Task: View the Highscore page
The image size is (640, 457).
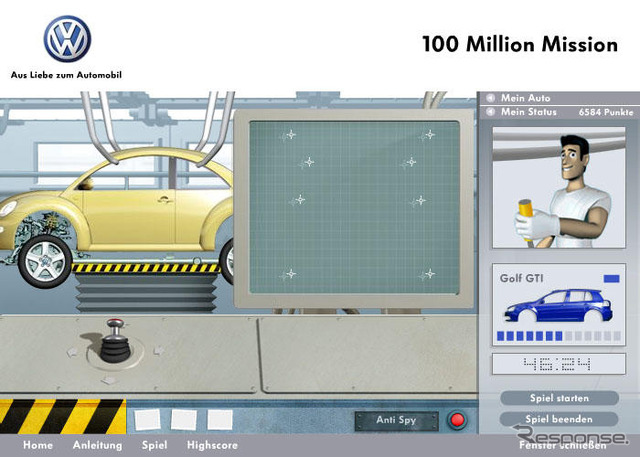Action: (212, 445)
